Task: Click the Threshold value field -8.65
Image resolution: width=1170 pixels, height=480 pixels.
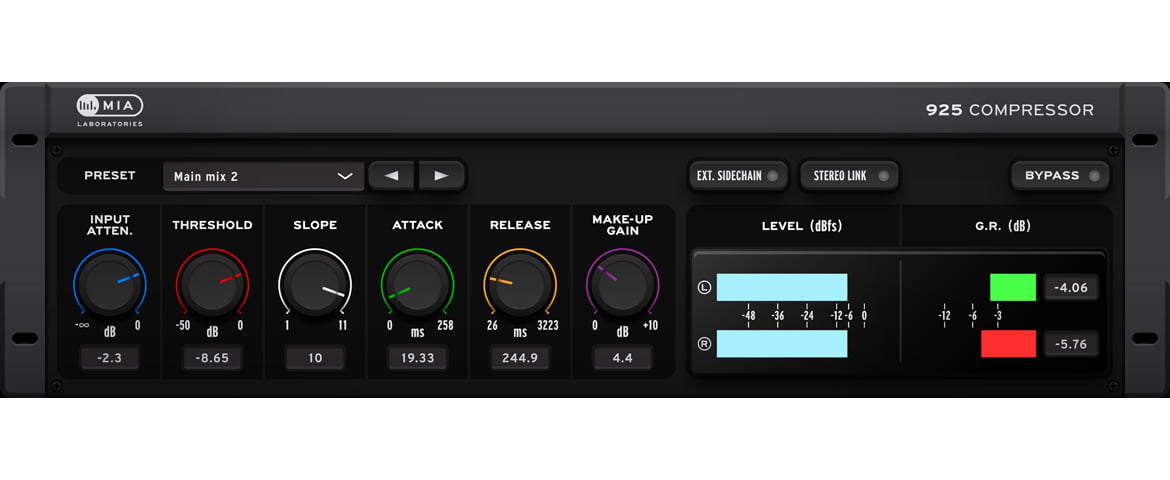Action: (212, 358)
